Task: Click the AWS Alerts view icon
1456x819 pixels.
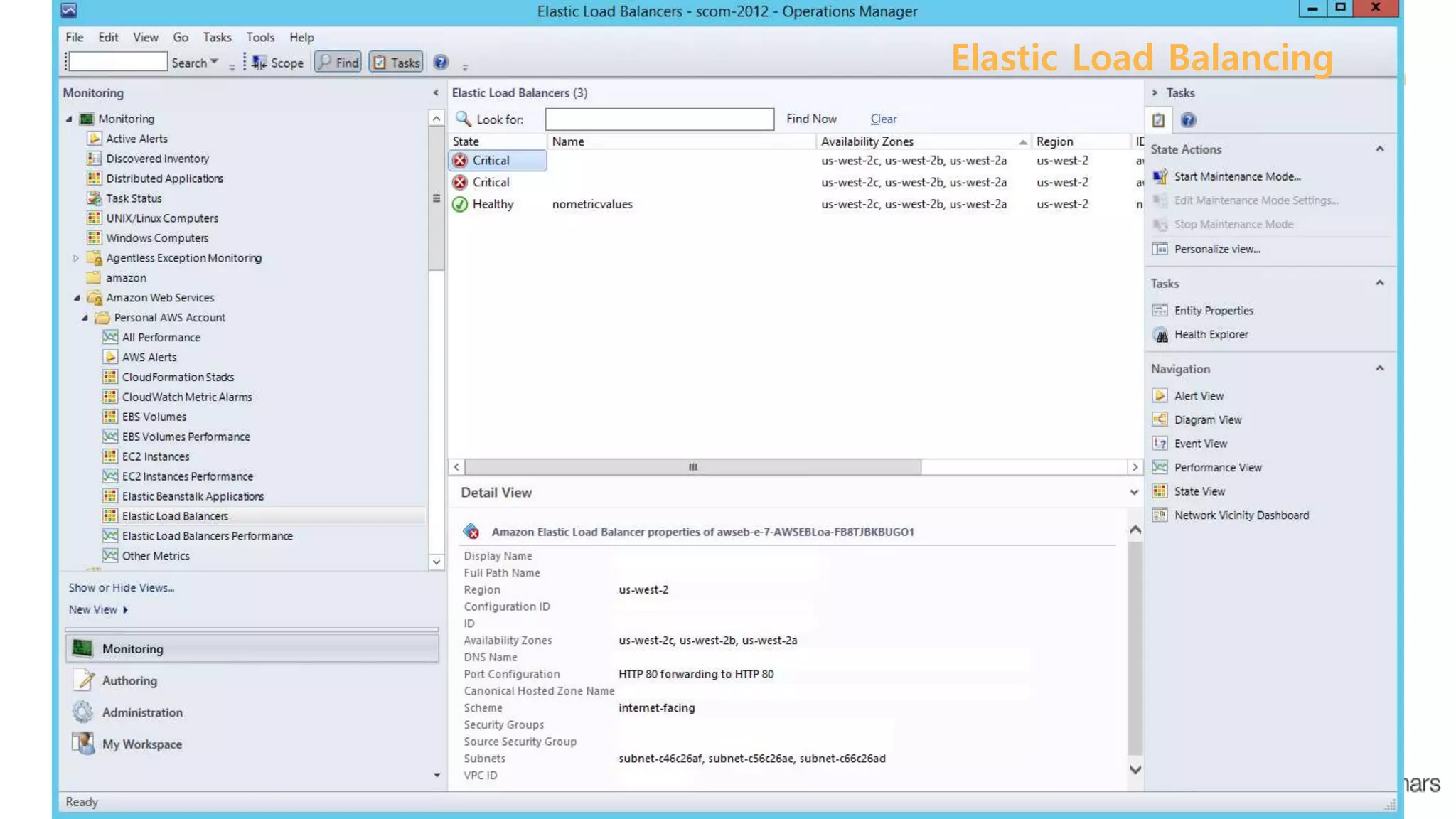Action: pyautogui.click(x=109, y=356)
